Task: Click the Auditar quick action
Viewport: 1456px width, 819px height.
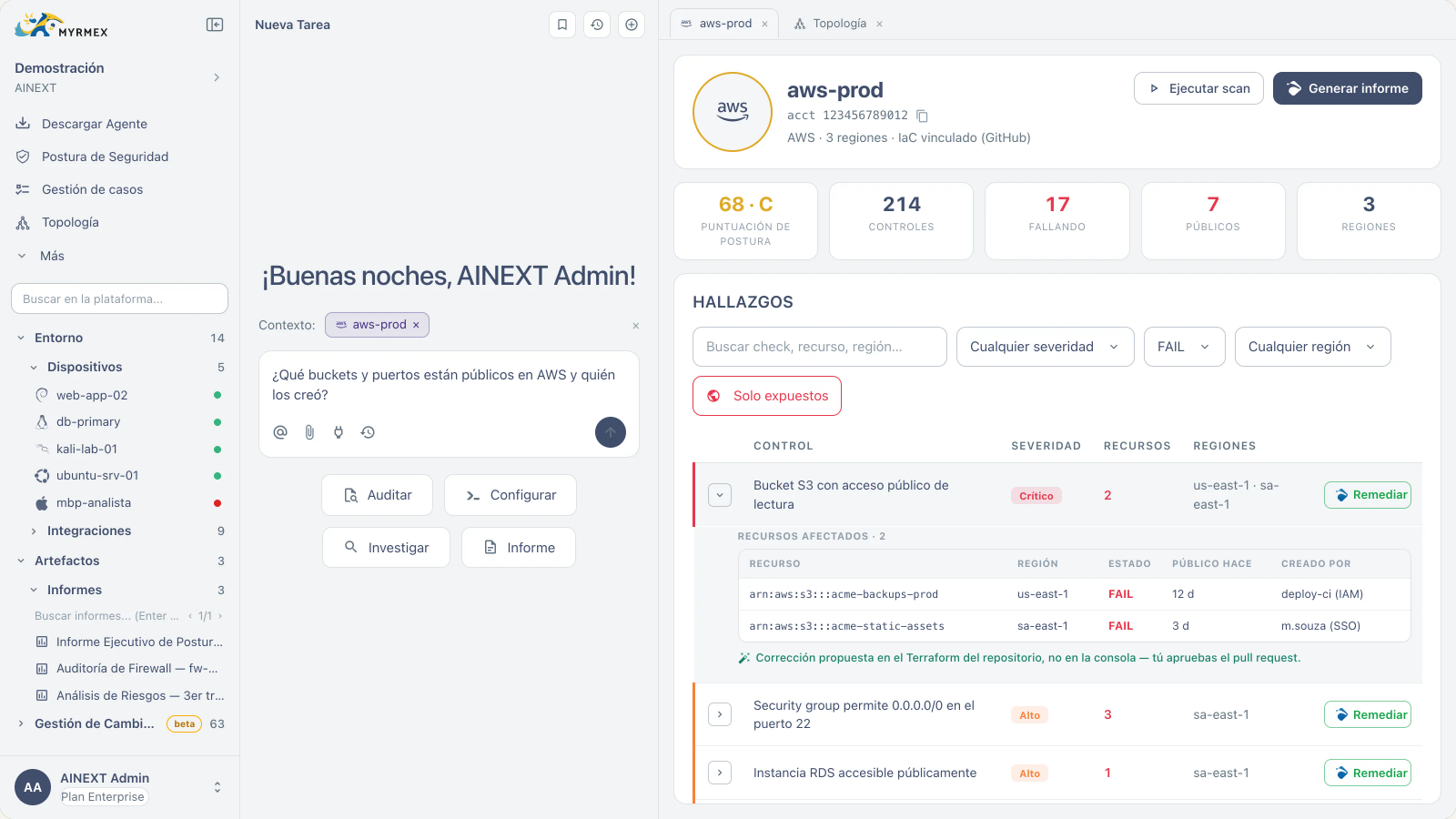Action: click(377, 495)
